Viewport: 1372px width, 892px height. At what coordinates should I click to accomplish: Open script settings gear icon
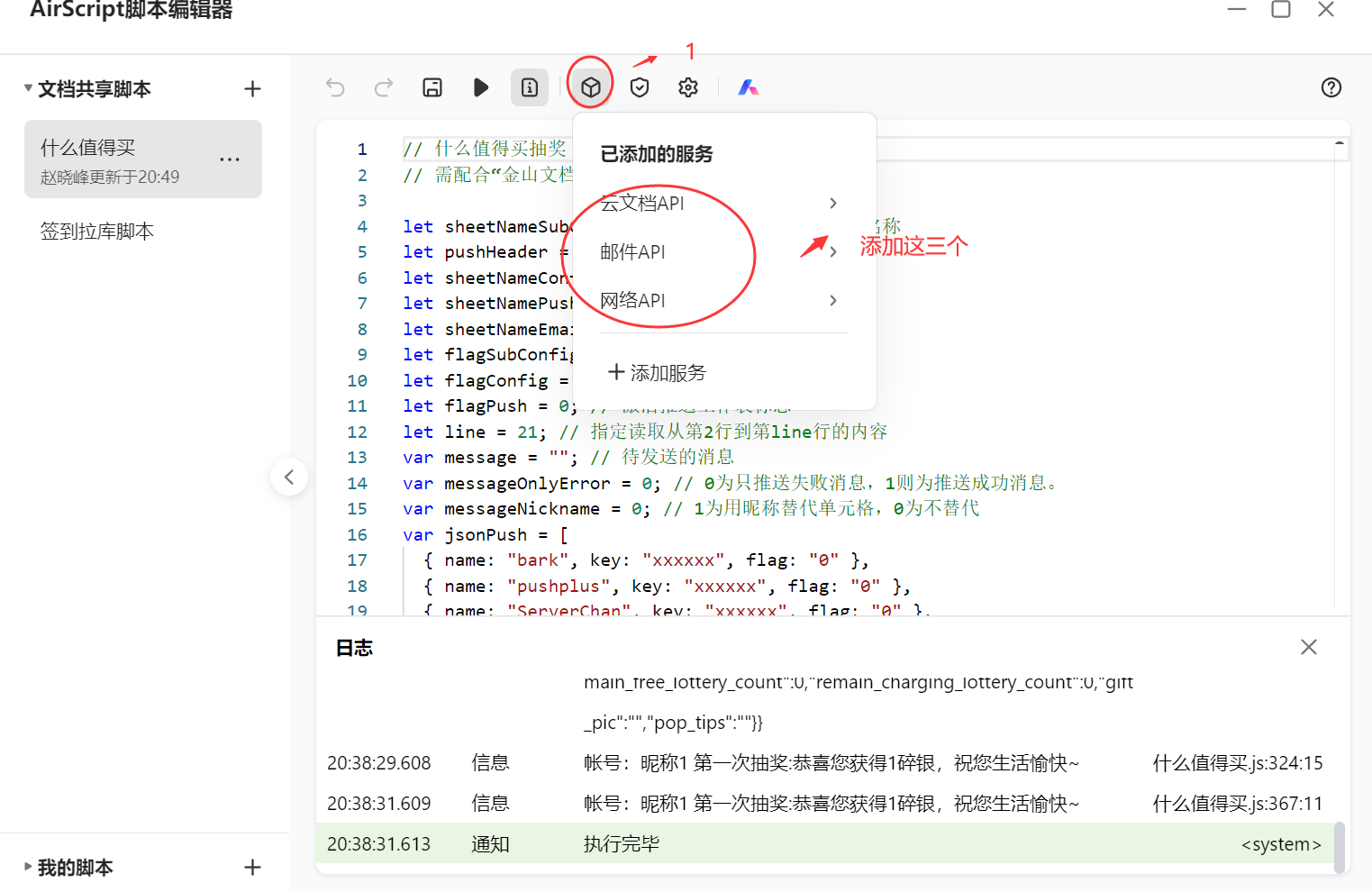click(x=688, y=87)
